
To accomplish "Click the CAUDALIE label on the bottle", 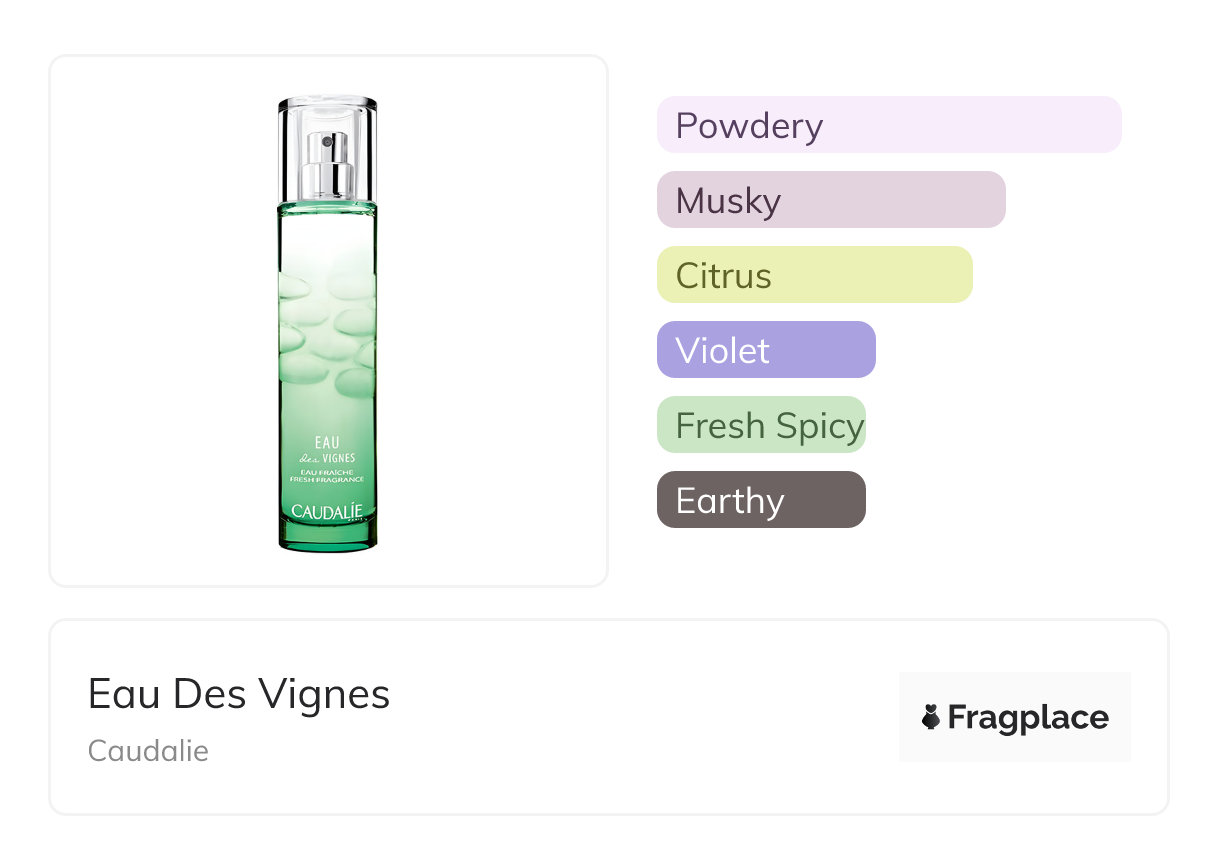I will tap(326, 511).
